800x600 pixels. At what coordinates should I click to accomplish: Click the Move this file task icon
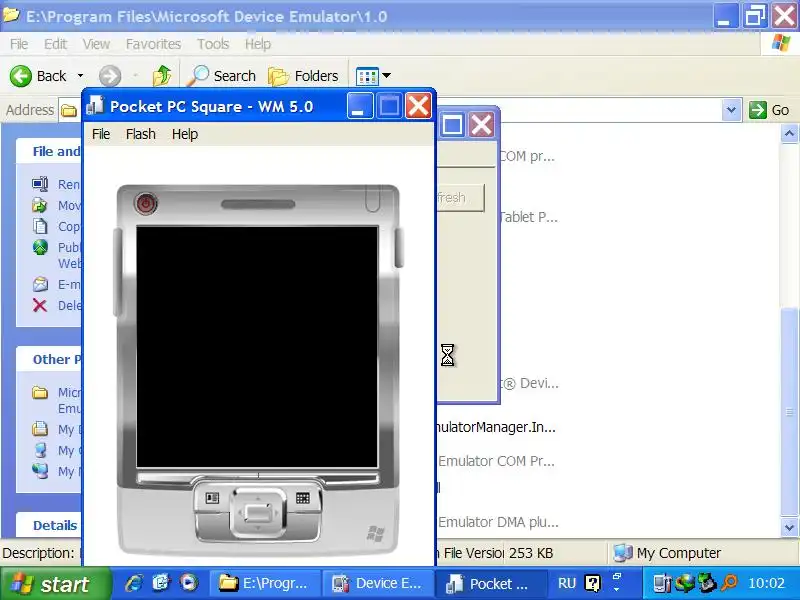[40, 205]
